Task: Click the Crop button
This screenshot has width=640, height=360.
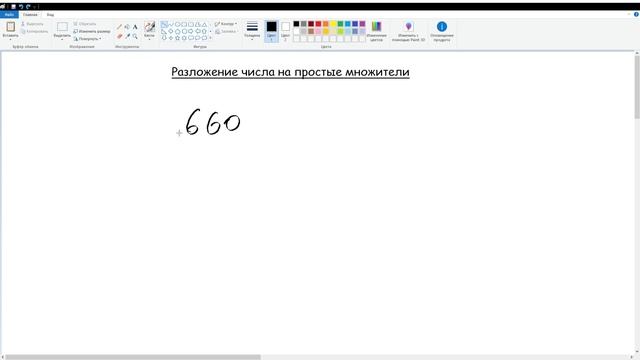Action: point(84,24)
